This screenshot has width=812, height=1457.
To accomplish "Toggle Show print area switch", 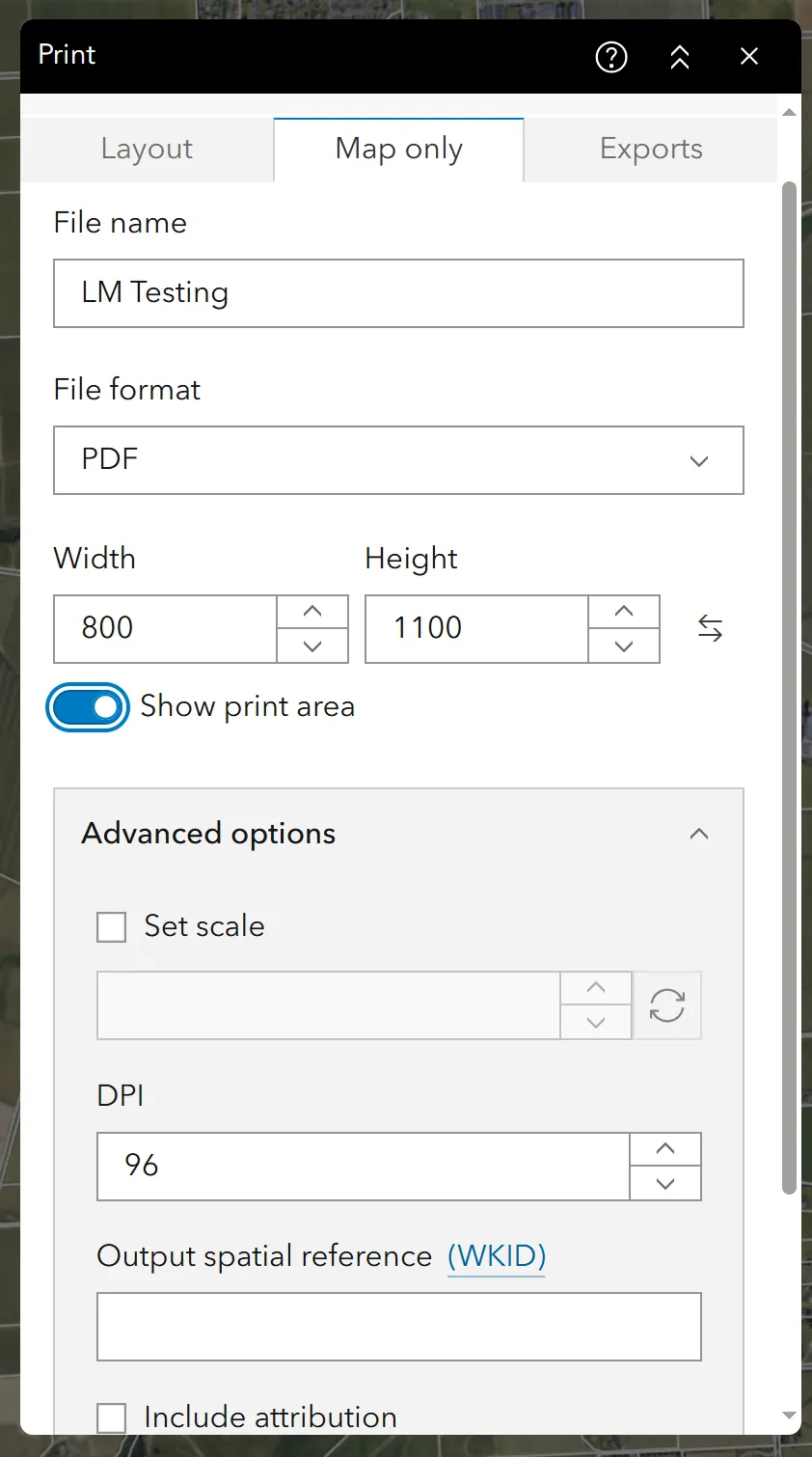I will point(87,707).
